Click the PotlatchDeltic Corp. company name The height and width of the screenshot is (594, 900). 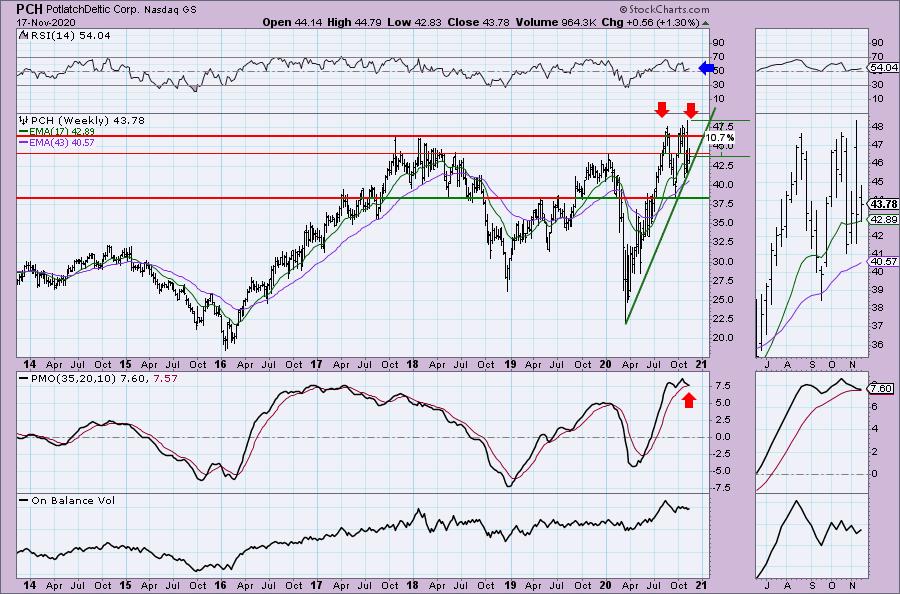pos(95,10)
